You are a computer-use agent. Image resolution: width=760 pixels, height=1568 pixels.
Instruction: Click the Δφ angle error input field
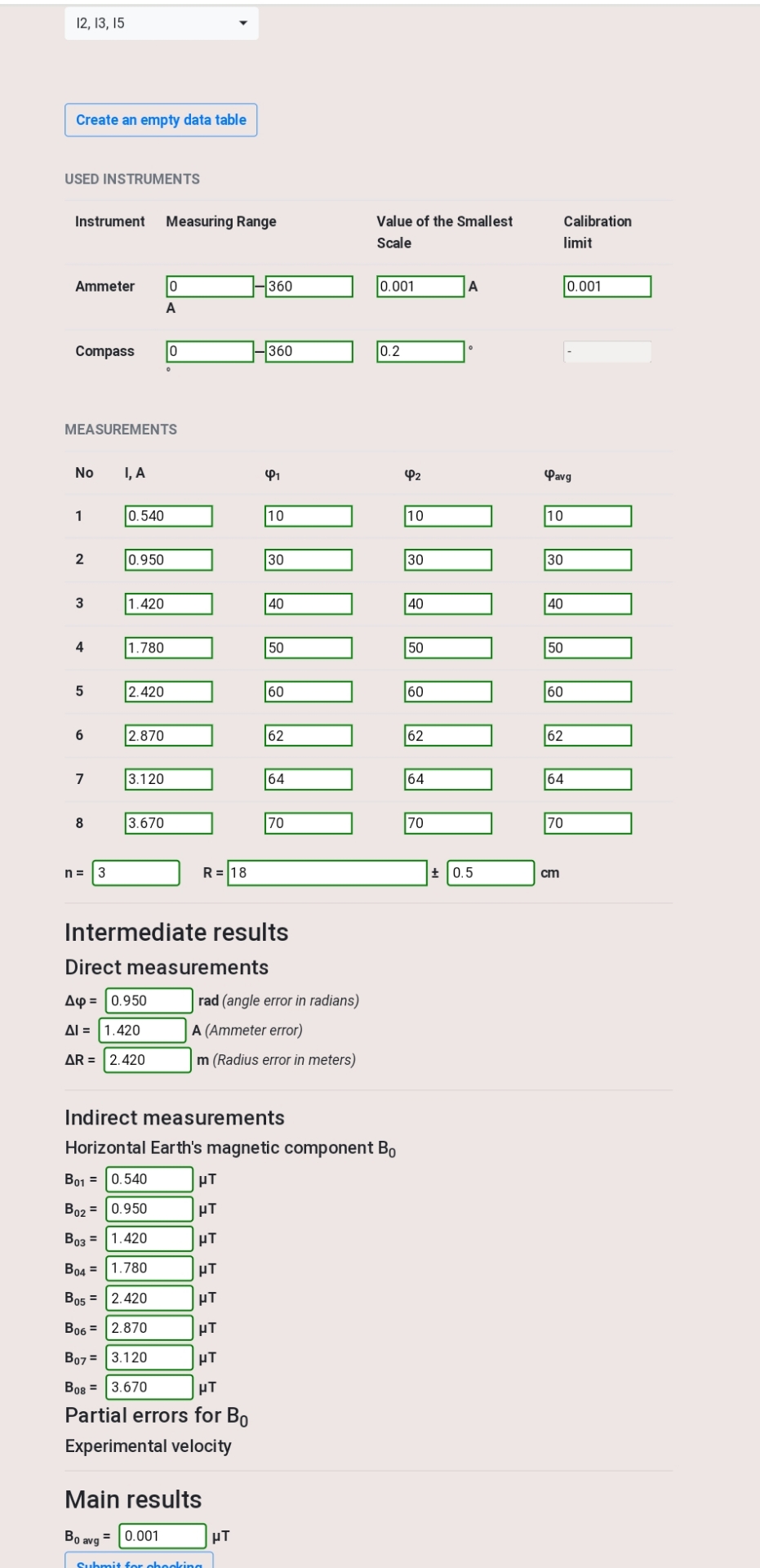tap(148, 1000)
